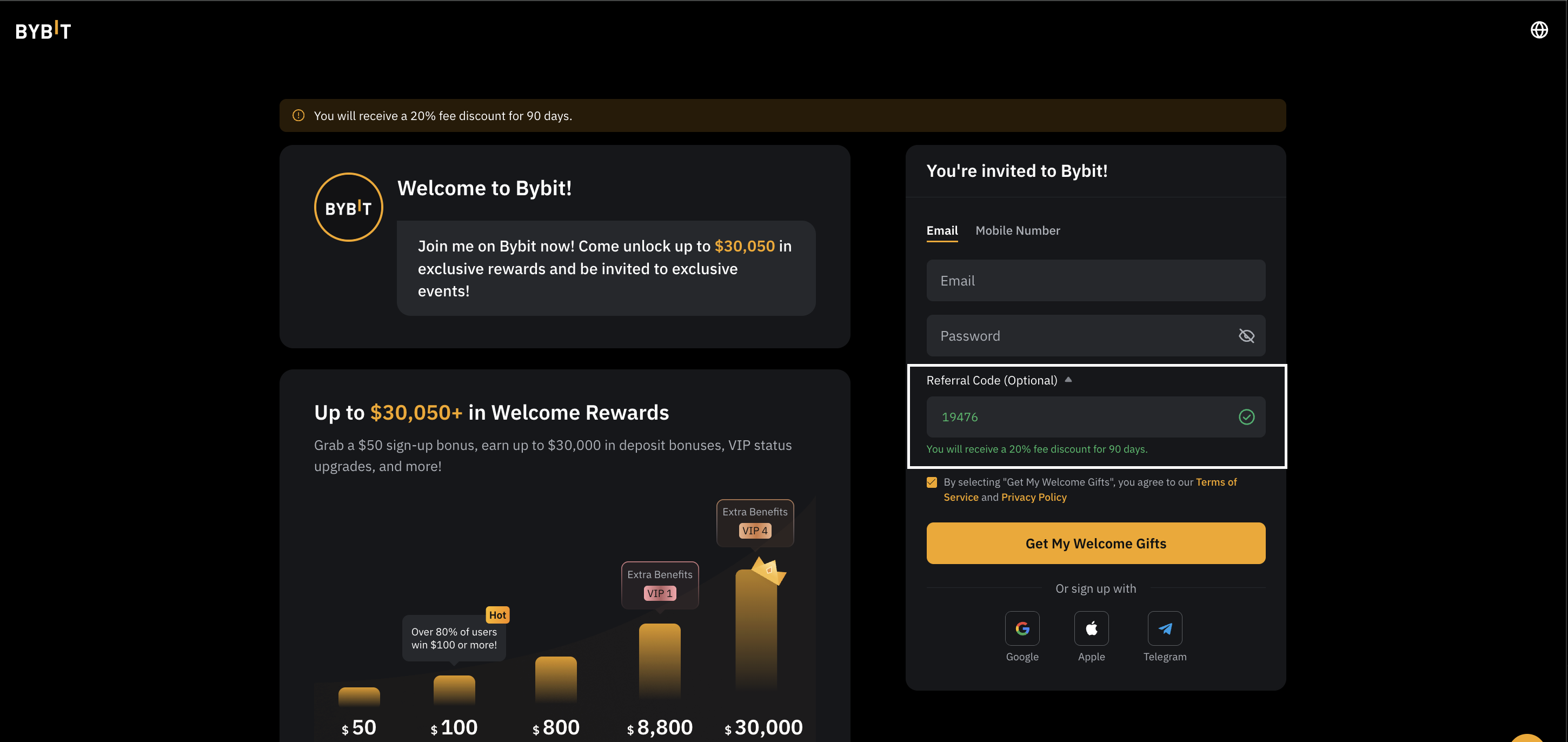The width and height of the screenshot is (1568, 742).
Task: Focus the Email input field
Action: pos(1095,281)
